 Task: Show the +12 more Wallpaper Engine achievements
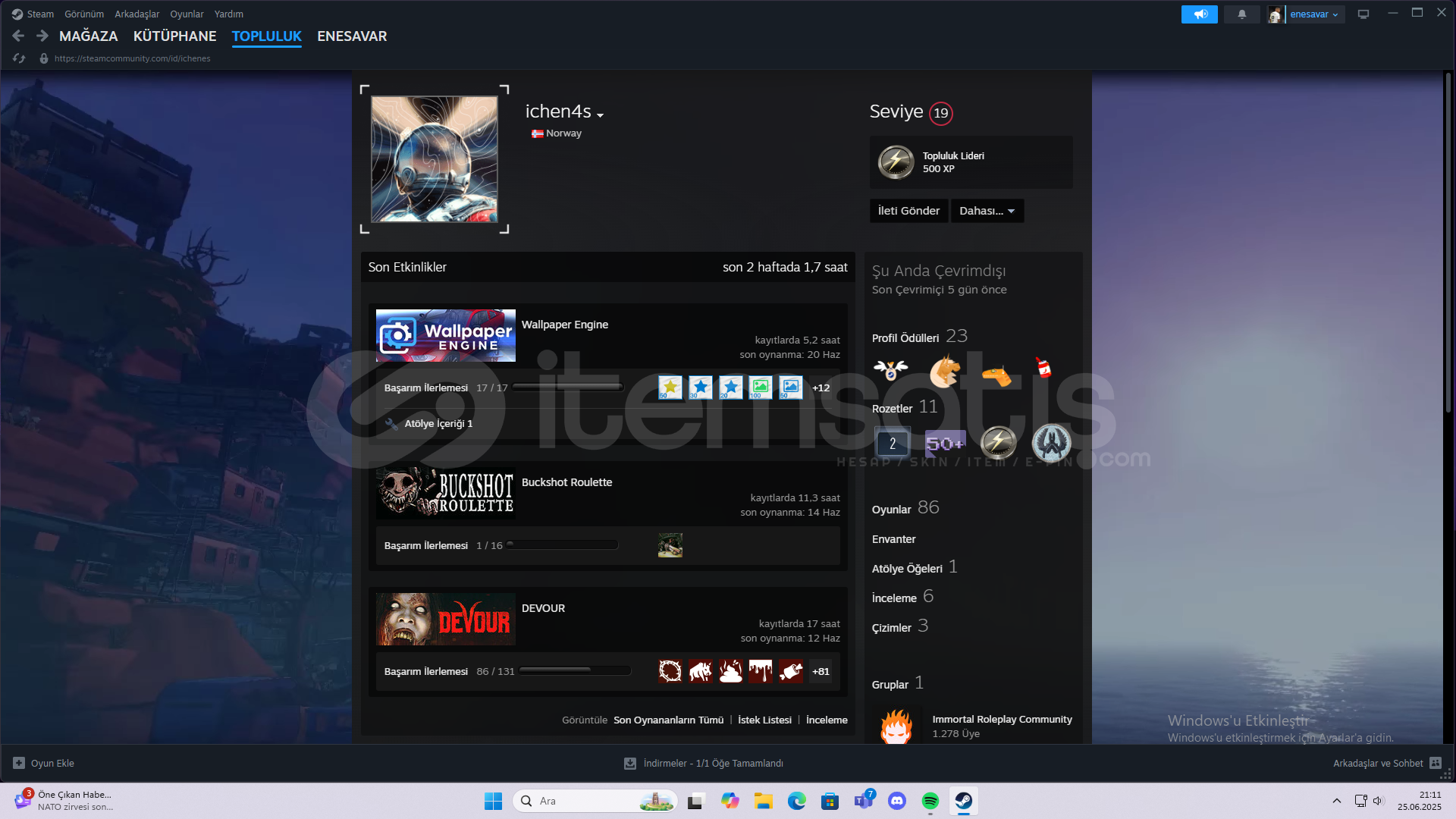click(821, 388)
